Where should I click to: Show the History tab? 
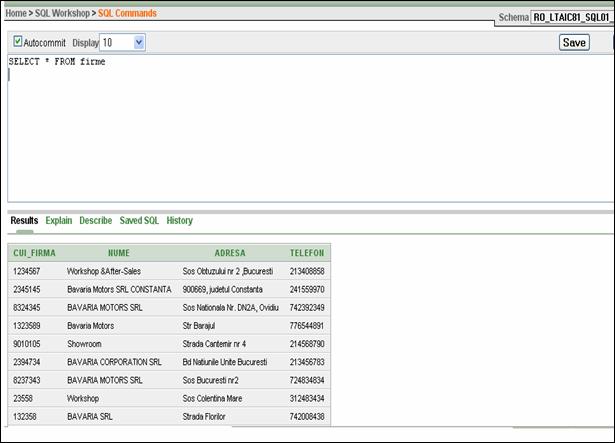click(180, 221)
